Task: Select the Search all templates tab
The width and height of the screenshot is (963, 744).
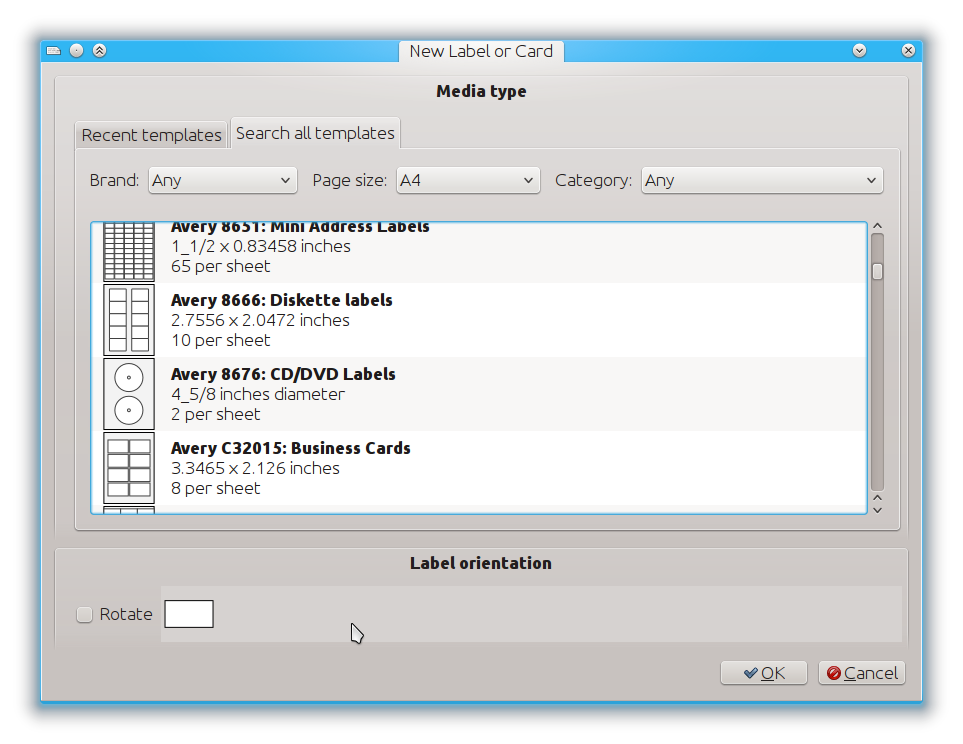Action: click(315, 133)
